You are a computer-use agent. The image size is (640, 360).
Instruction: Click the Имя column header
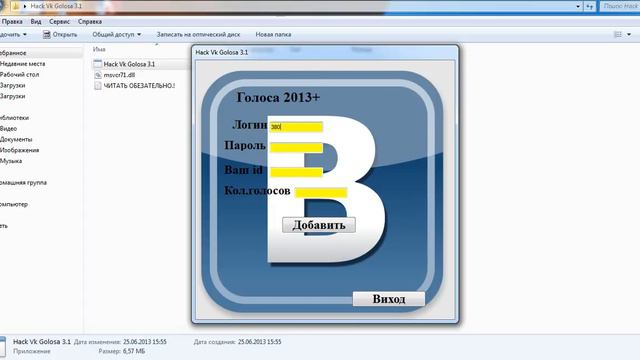[99, 49]
